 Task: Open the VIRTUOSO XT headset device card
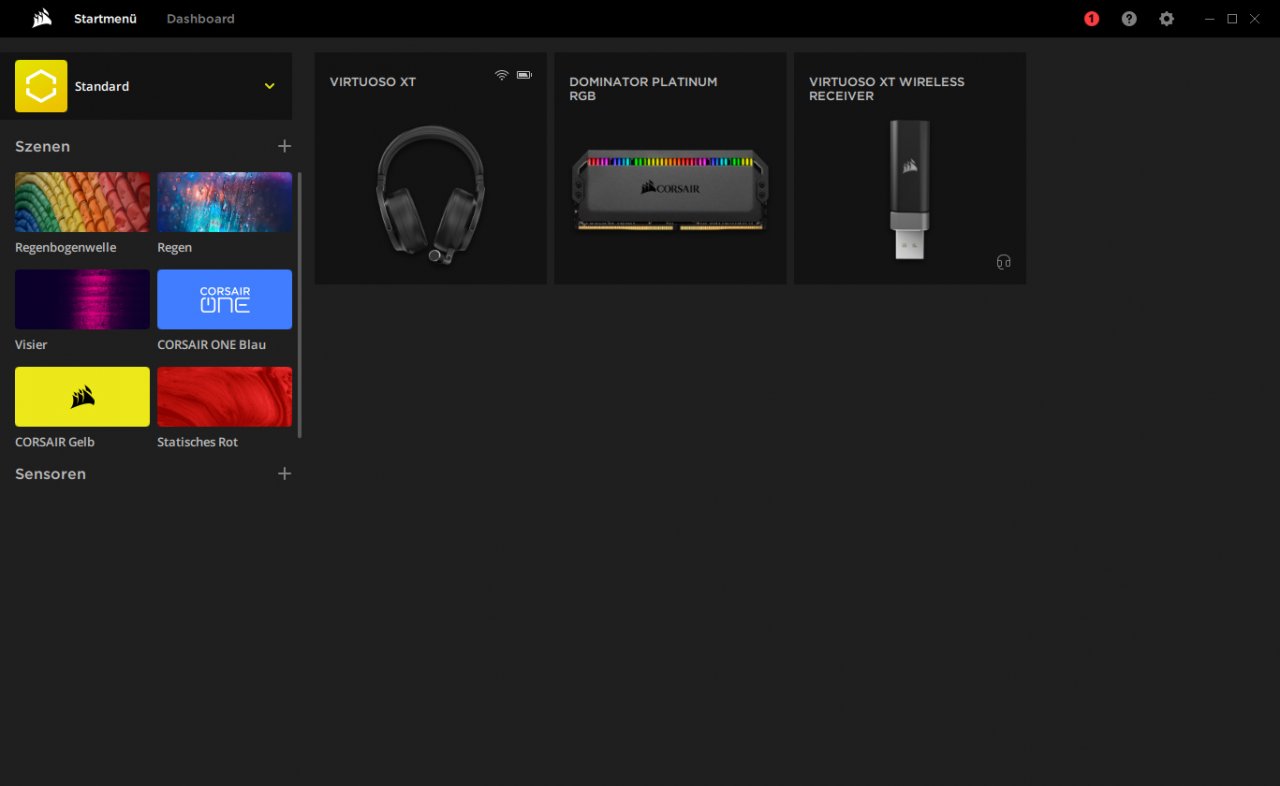(430, 168)
